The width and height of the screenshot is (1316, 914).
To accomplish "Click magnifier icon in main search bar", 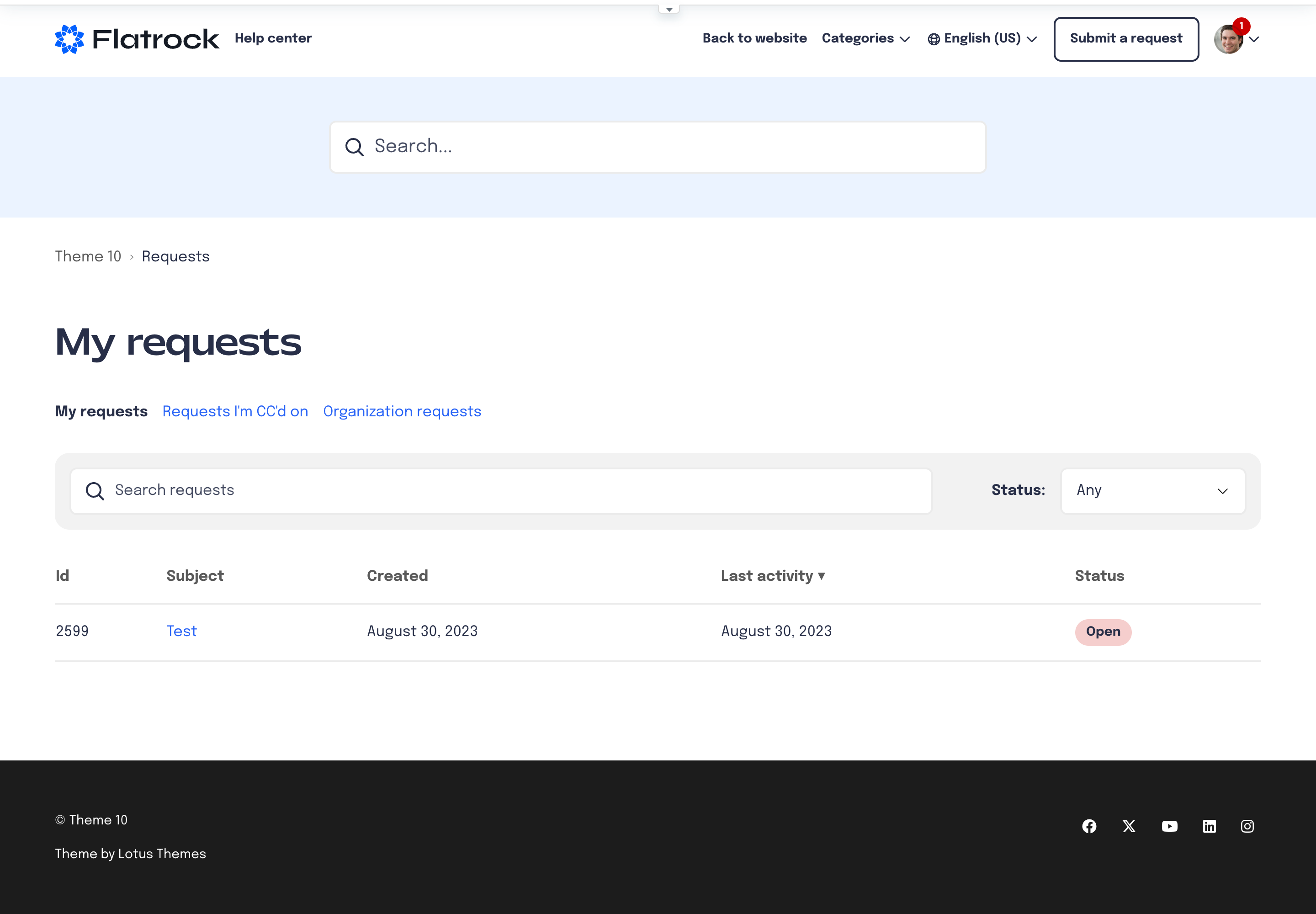I will tap(355, 147).
